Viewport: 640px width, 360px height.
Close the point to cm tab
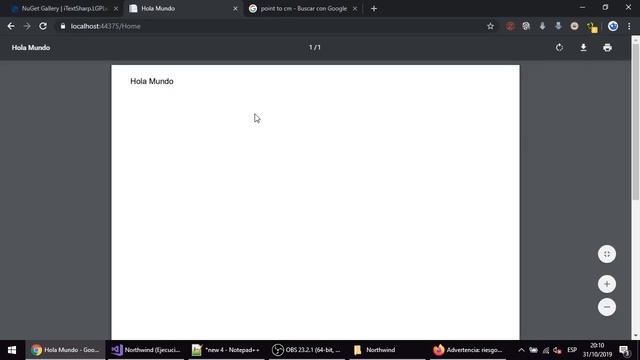(x=355, y=9)
